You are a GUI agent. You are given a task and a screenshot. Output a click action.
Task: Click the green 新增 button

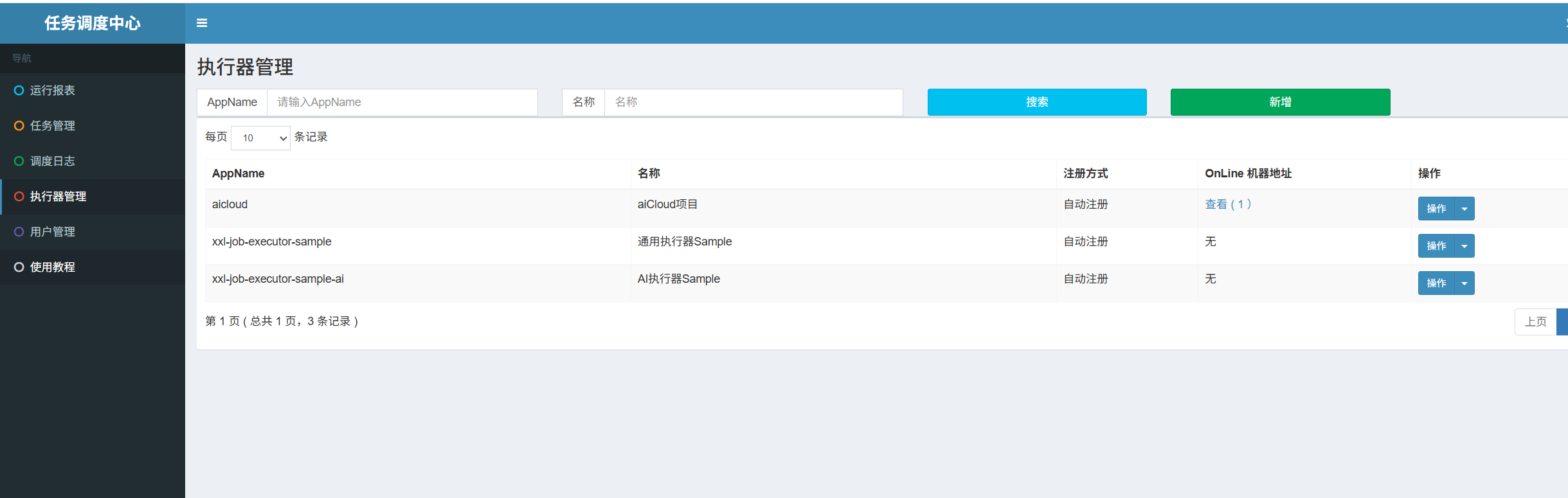tap(1281, 102)
